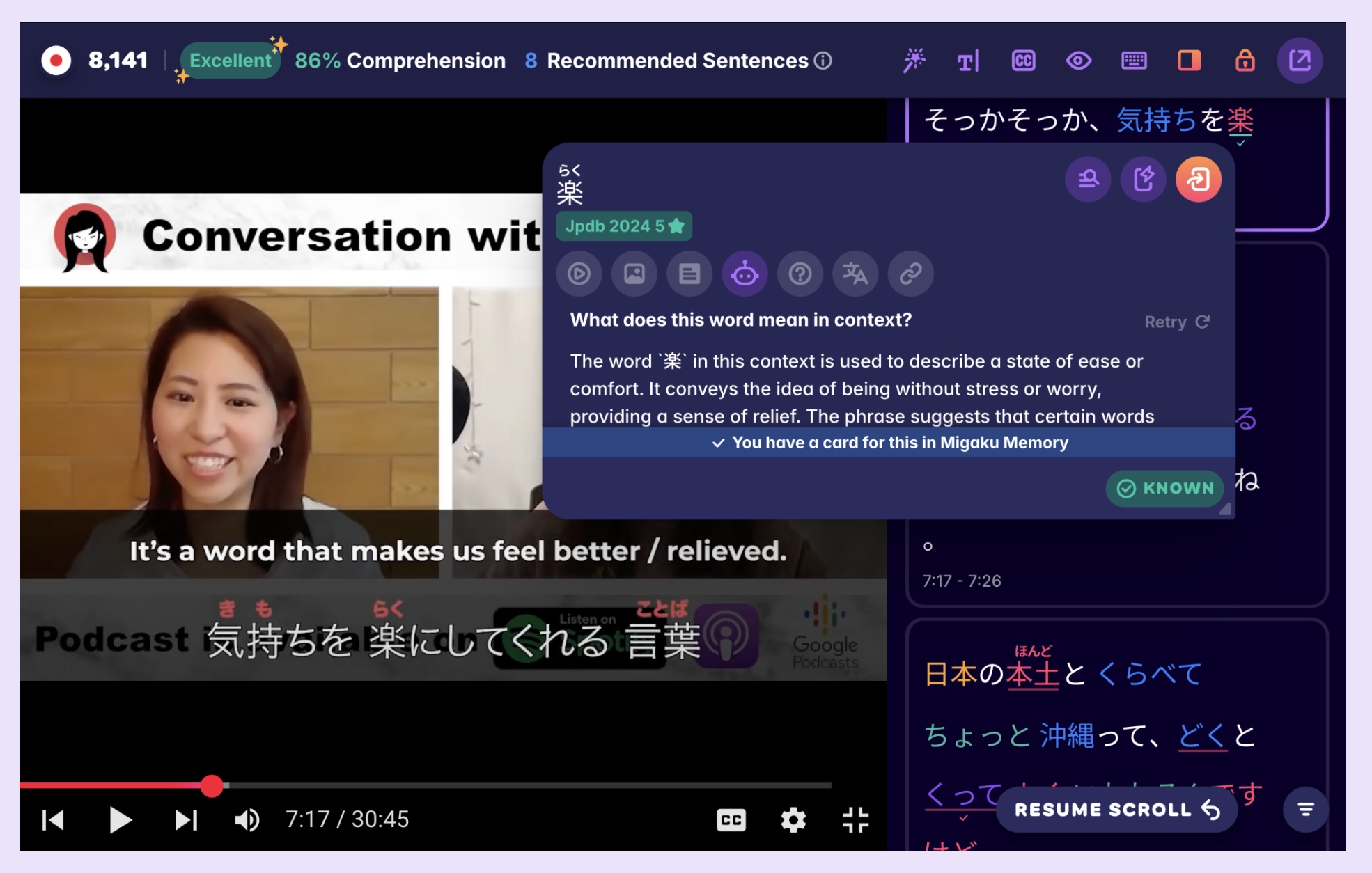The height and width of the screenshot is (873, 1372).
Task: Open the pop-out external window icon
Action: point(1300,61)
